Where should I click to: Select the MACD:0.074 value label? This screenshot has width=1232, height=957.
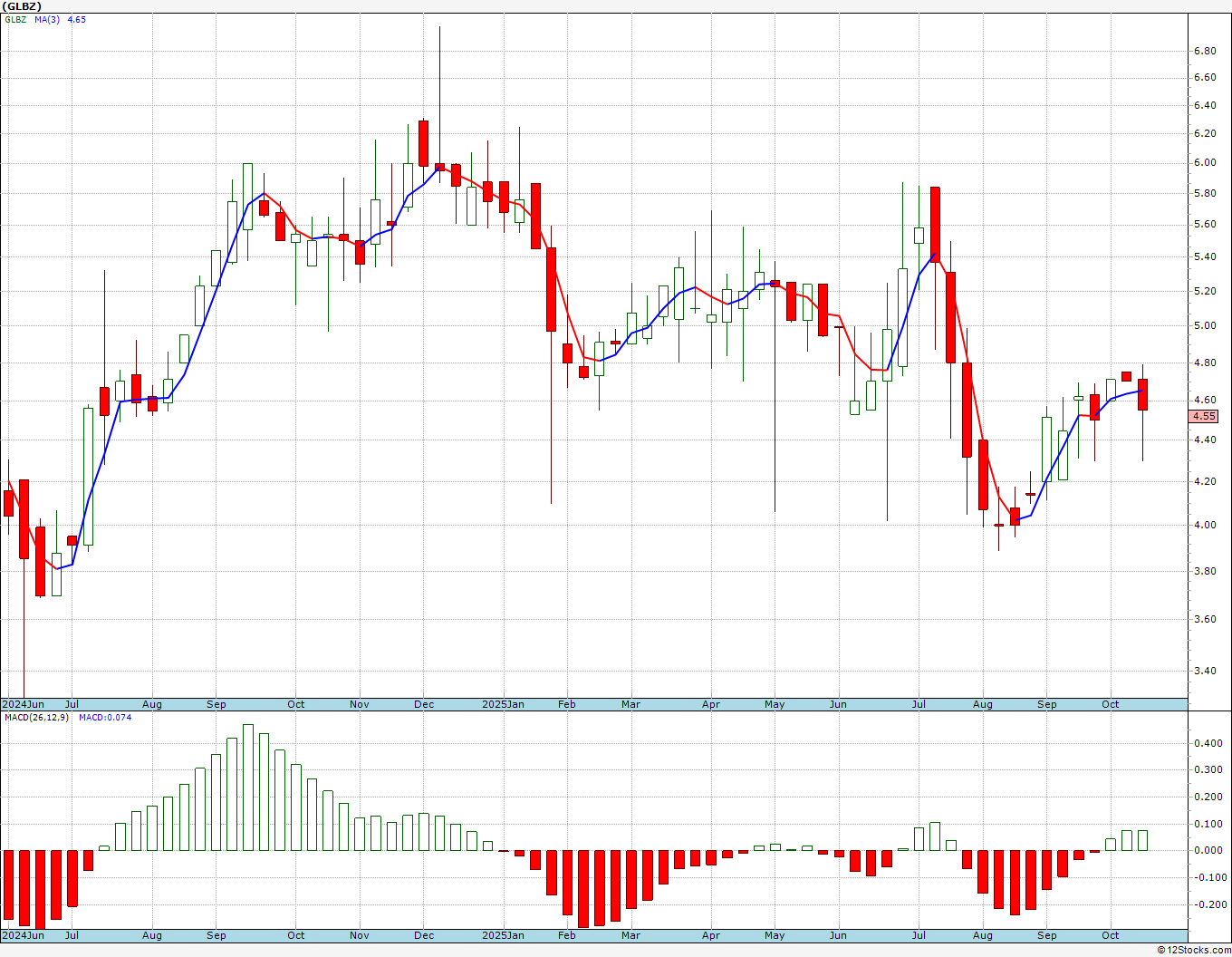point(105,717)
